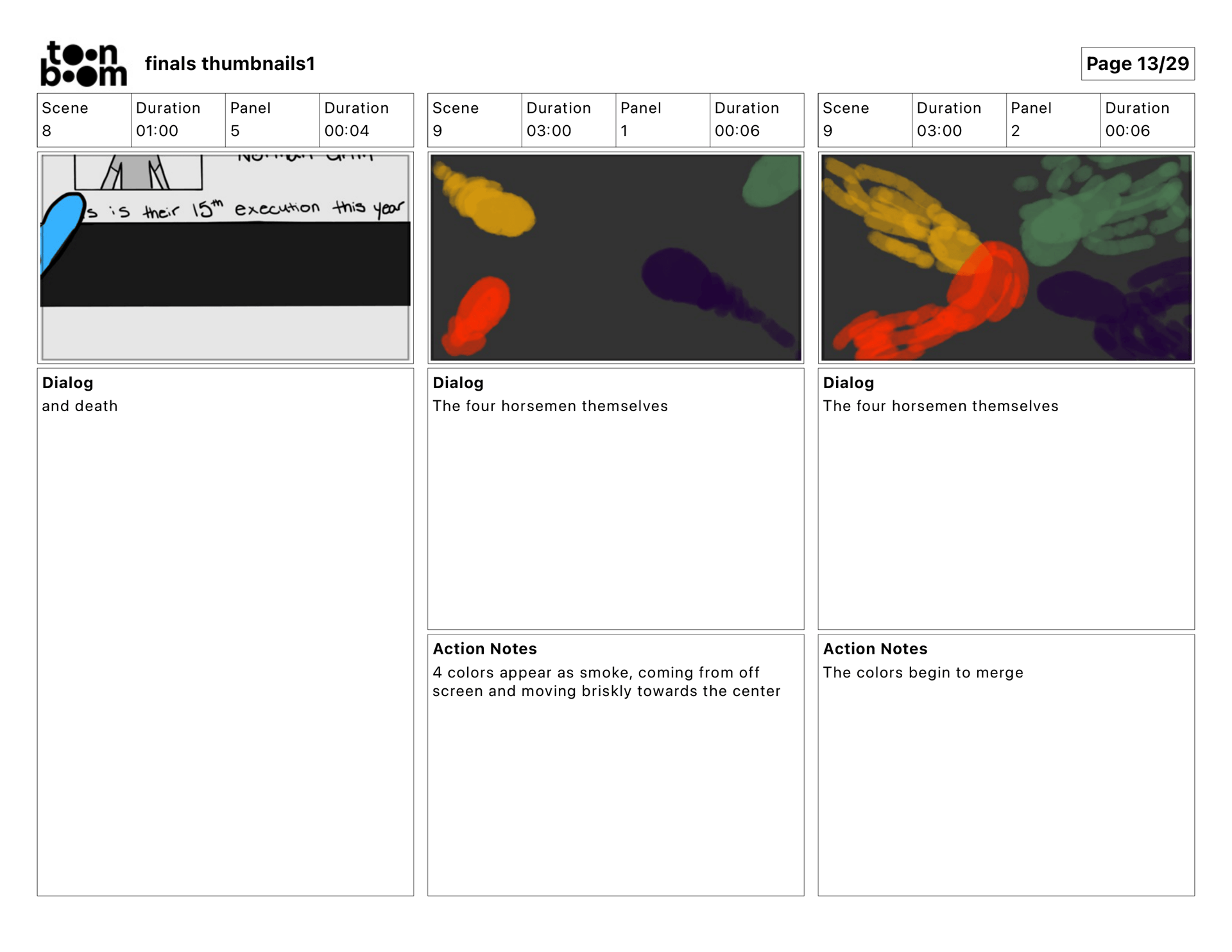
Task: Click the dialog text under Scene 9 Panel 2
Action: click(940, 406)
